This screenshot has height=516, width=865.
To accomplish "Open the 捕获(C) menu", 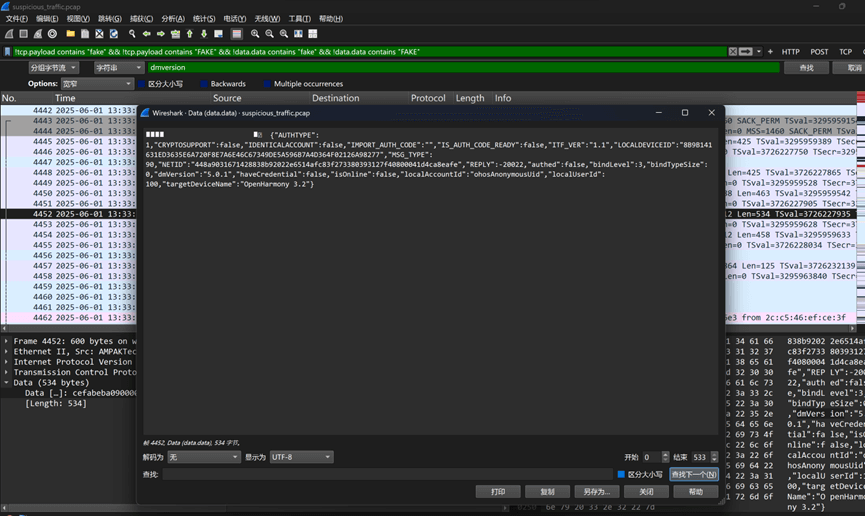I will tap(141, 19).
